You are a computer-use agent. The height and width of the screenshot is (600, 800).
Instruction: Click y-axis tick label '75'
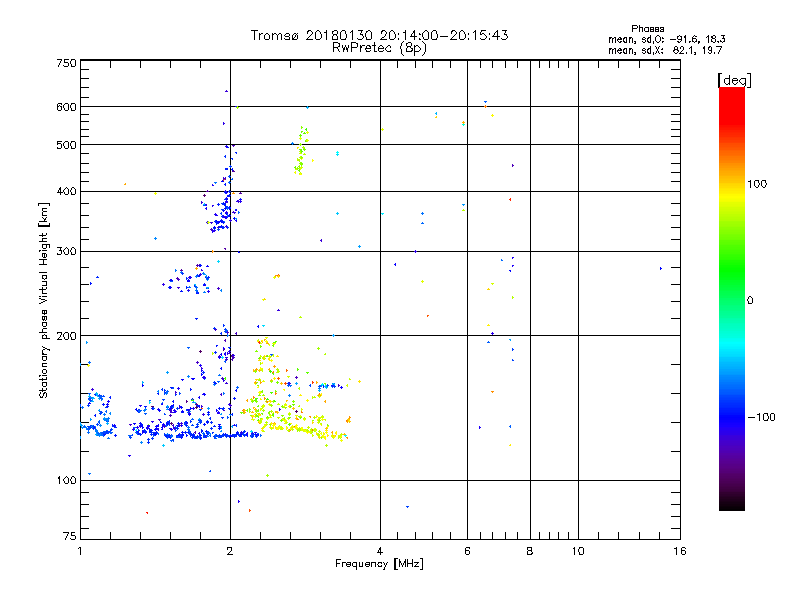click(x=70, y=536)
